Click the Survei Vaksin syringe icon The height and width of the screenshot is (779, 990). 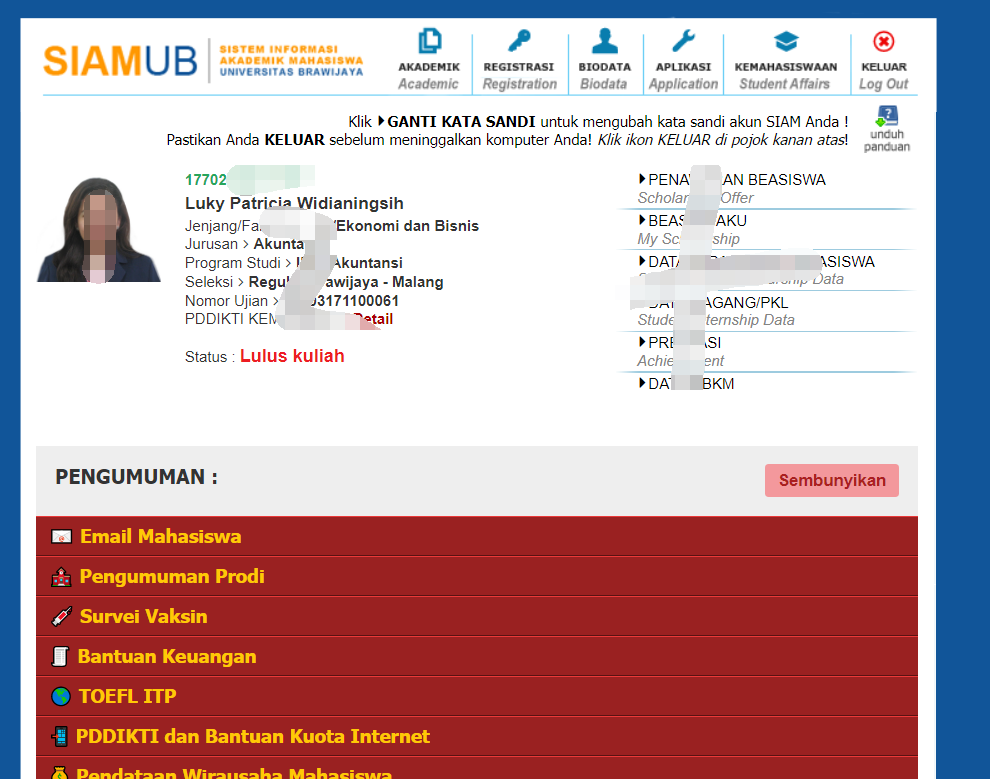click(61, 617)
